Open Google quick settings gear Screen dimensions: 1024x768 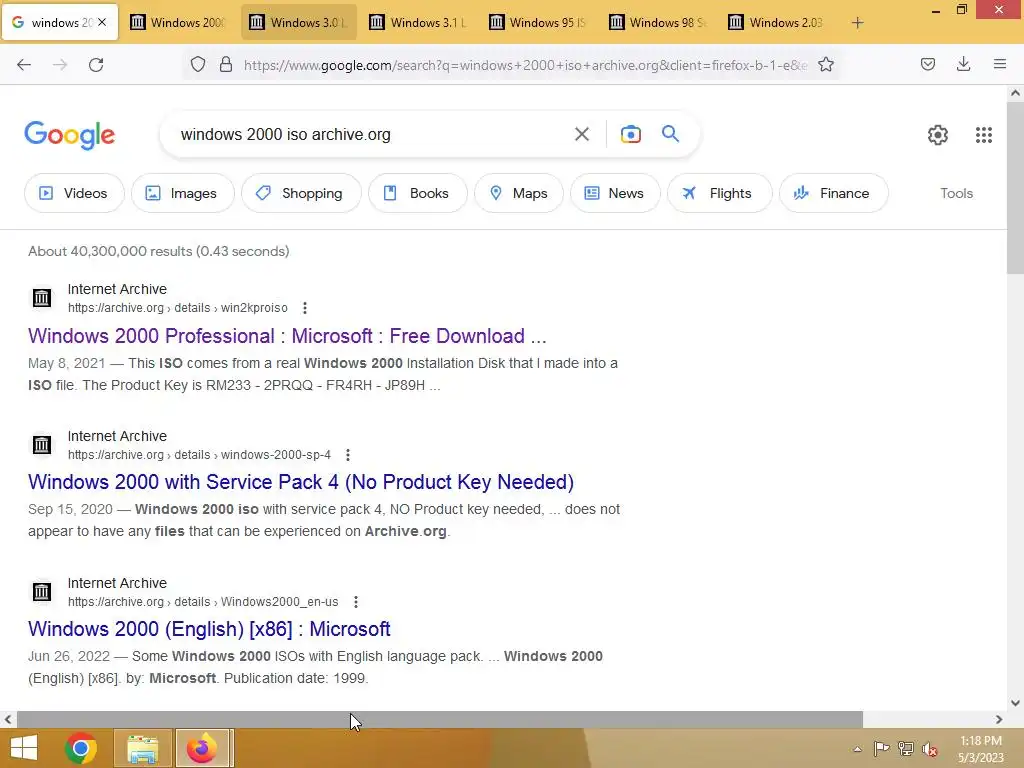(x=938, y=135)
